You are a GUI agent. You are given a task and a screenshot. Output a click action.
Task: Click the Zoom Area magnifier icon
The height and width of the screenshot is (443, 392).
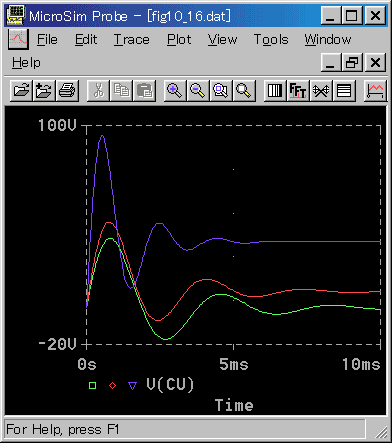221,90
